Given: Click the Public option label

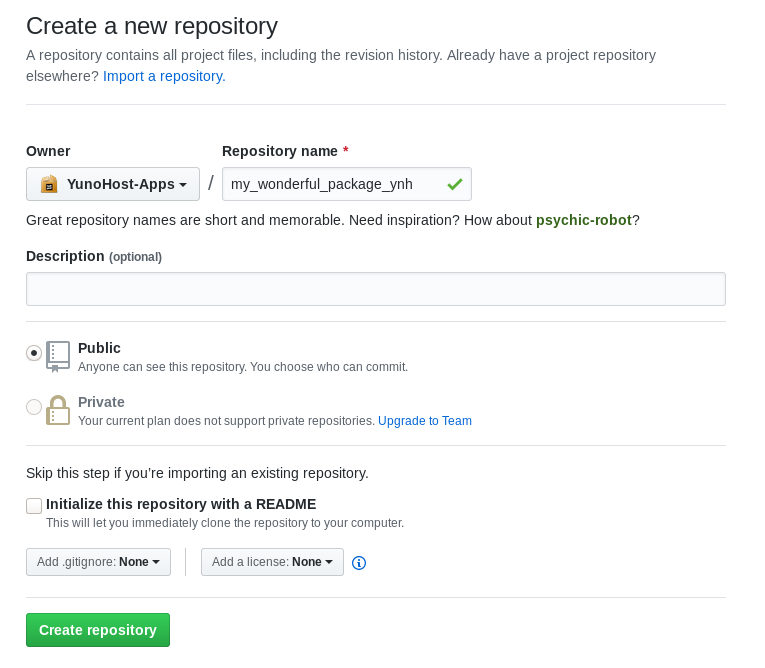Looking at the screenshot, I should (99, 348).
